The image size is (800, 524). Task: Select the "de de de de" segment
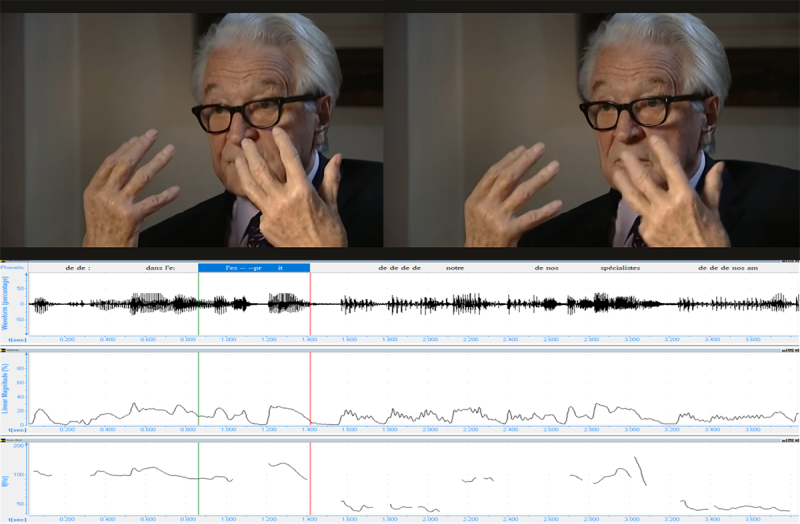point(399,268)
